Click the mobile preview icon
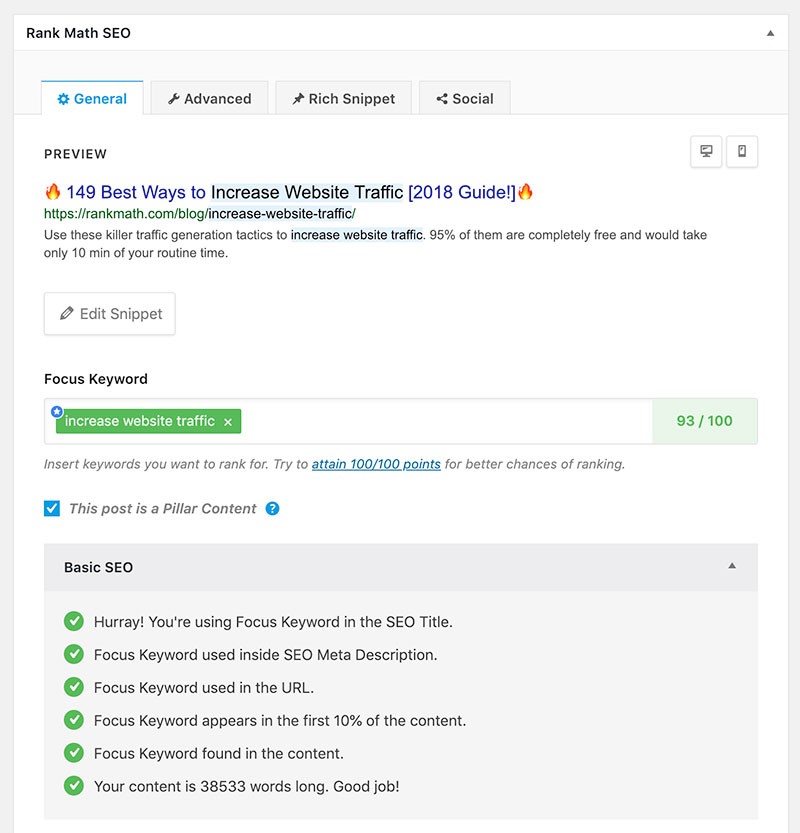 click(x=742, y=152)
